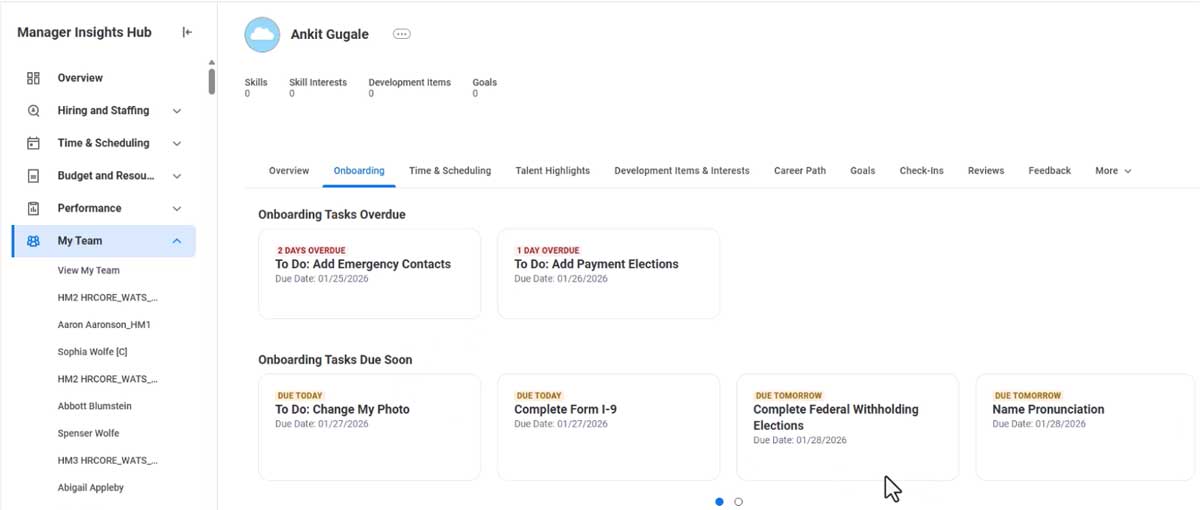The width and height of the screenshot is (1200, 510).
Task: Click the Time & Scheduling calendar icon
Action: [x=33, y=143]
